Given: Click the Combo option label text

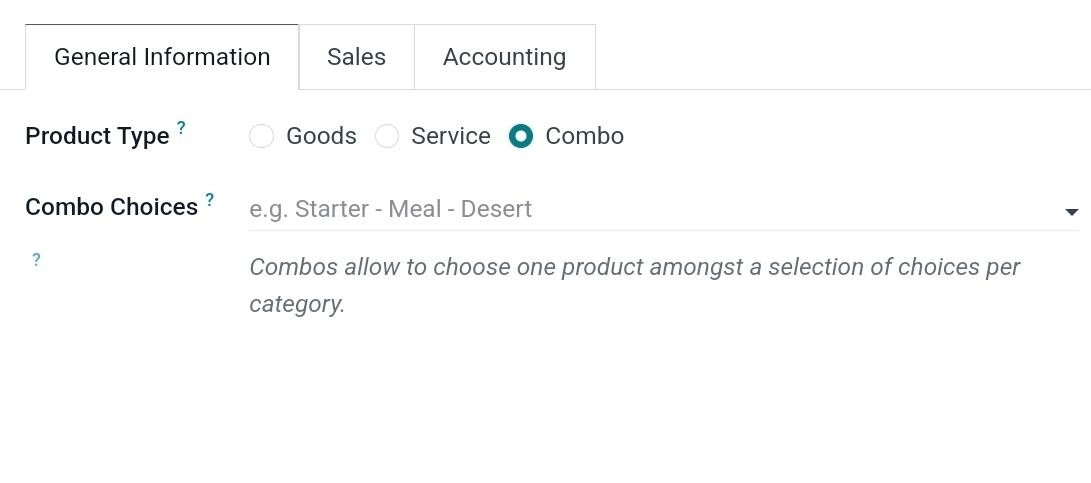Looking at the screenshot, I should coord(584,136).
